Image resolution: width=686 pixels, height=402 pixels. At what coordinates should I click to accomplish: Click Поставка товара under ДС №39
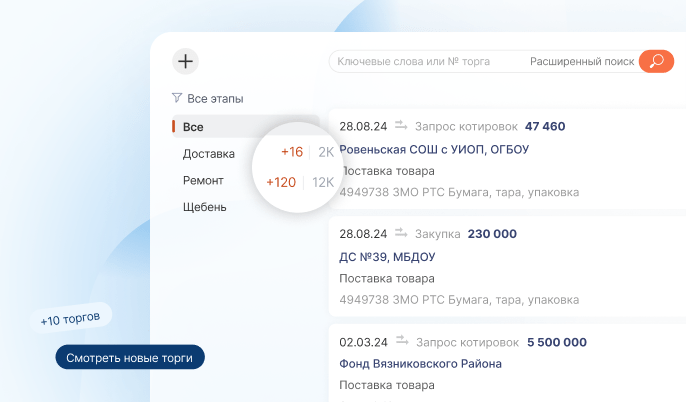(x=387, y=278)
